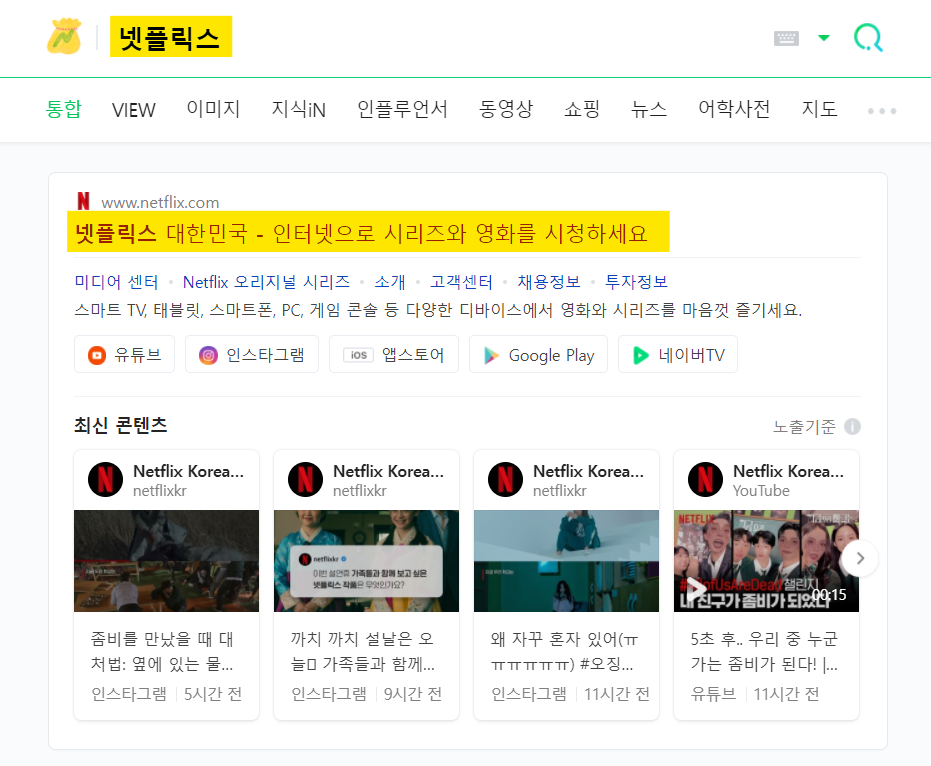This screenshot has width=931, height=766.
Task: Click the green search magnifier icon
Action: [868, 37]
